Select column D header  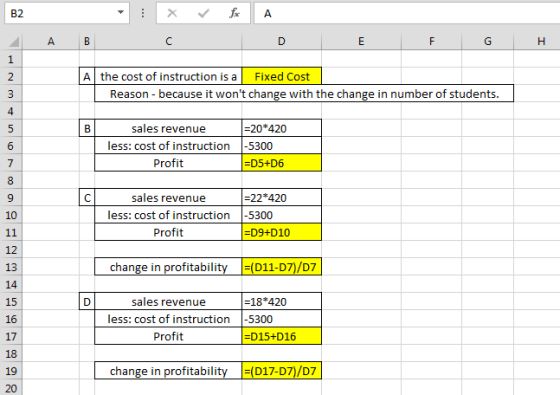coord(281,41)
